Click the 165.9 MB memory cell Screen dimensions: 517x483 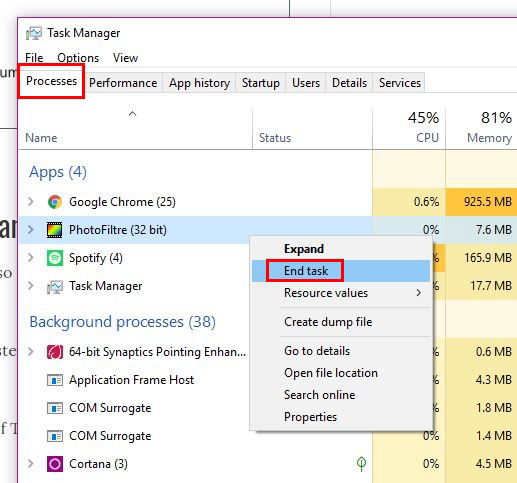click(481, 258)
